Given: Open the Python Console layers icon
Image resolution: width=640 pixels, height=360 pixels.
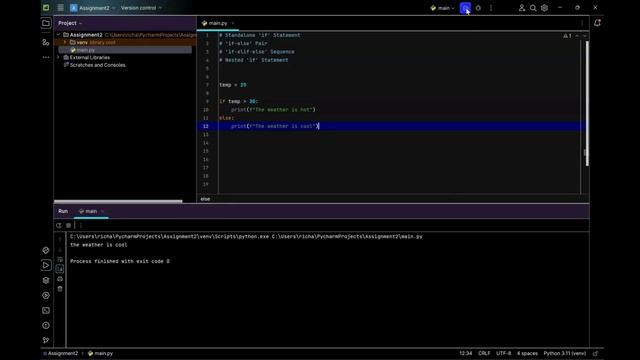Looking at the screenshot, I should click(x=46, y=280).
